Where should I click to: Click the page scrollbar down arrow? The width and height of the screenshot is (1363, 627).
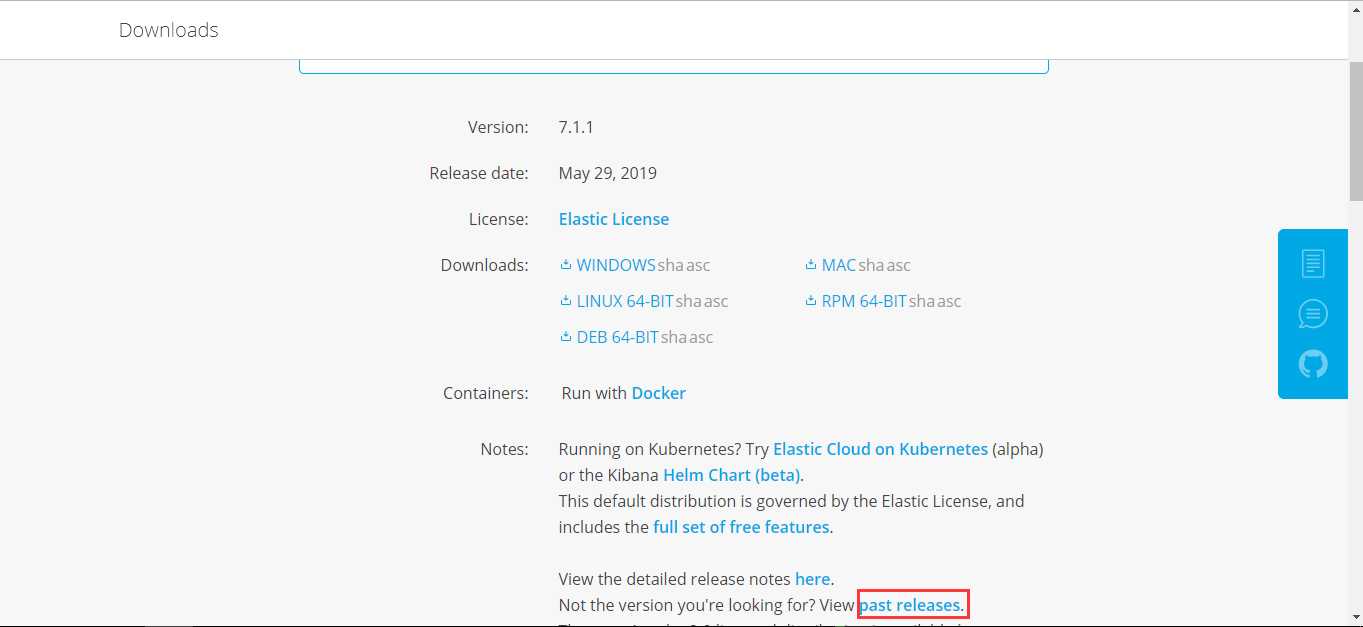[1354, 618]
